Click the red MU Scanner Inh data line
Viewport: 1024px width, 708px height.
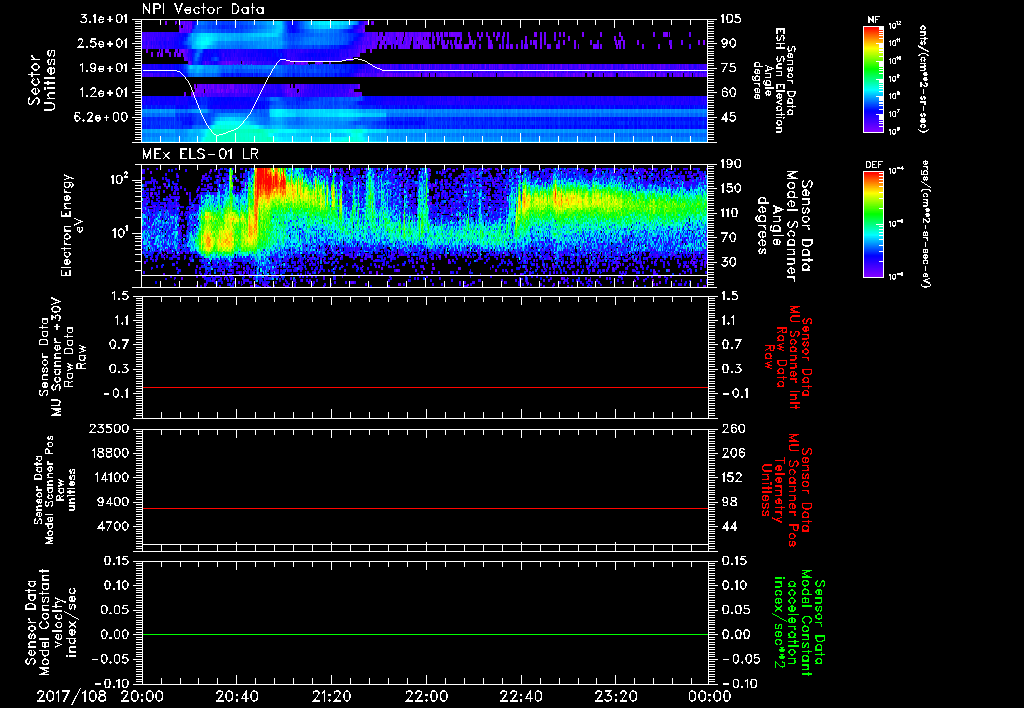click(x=424, y=387)
